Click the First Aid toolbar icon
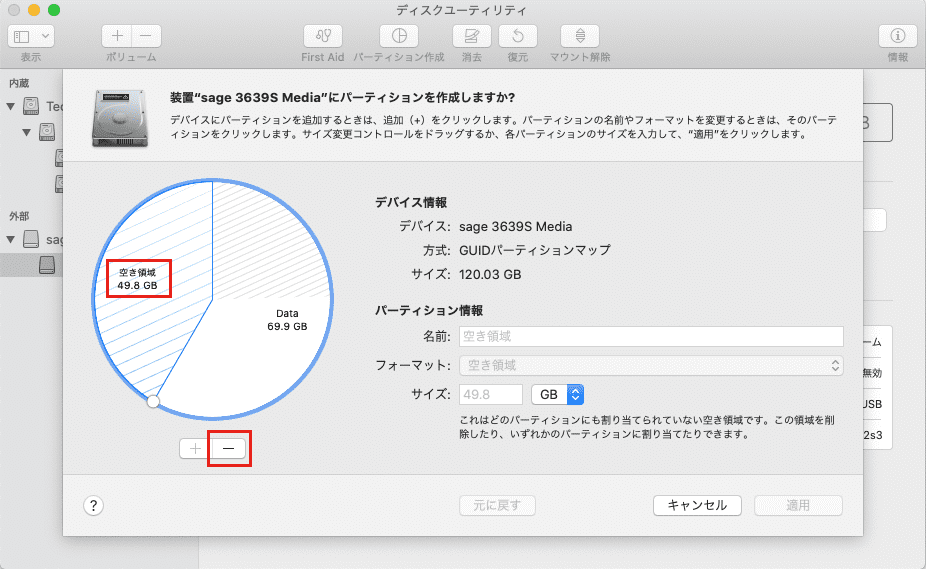926x569 pixels. point(322,36)
